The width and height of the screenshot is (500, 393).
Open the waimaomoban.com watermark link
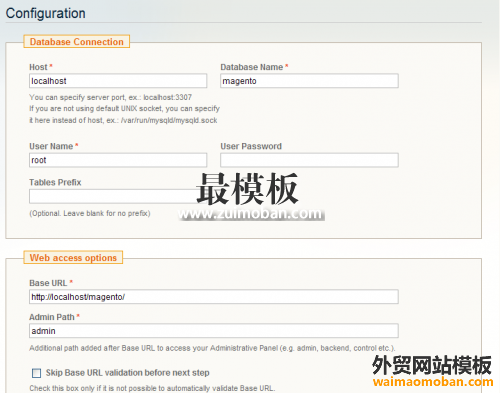pyautogui.click(x=433, y=382)
